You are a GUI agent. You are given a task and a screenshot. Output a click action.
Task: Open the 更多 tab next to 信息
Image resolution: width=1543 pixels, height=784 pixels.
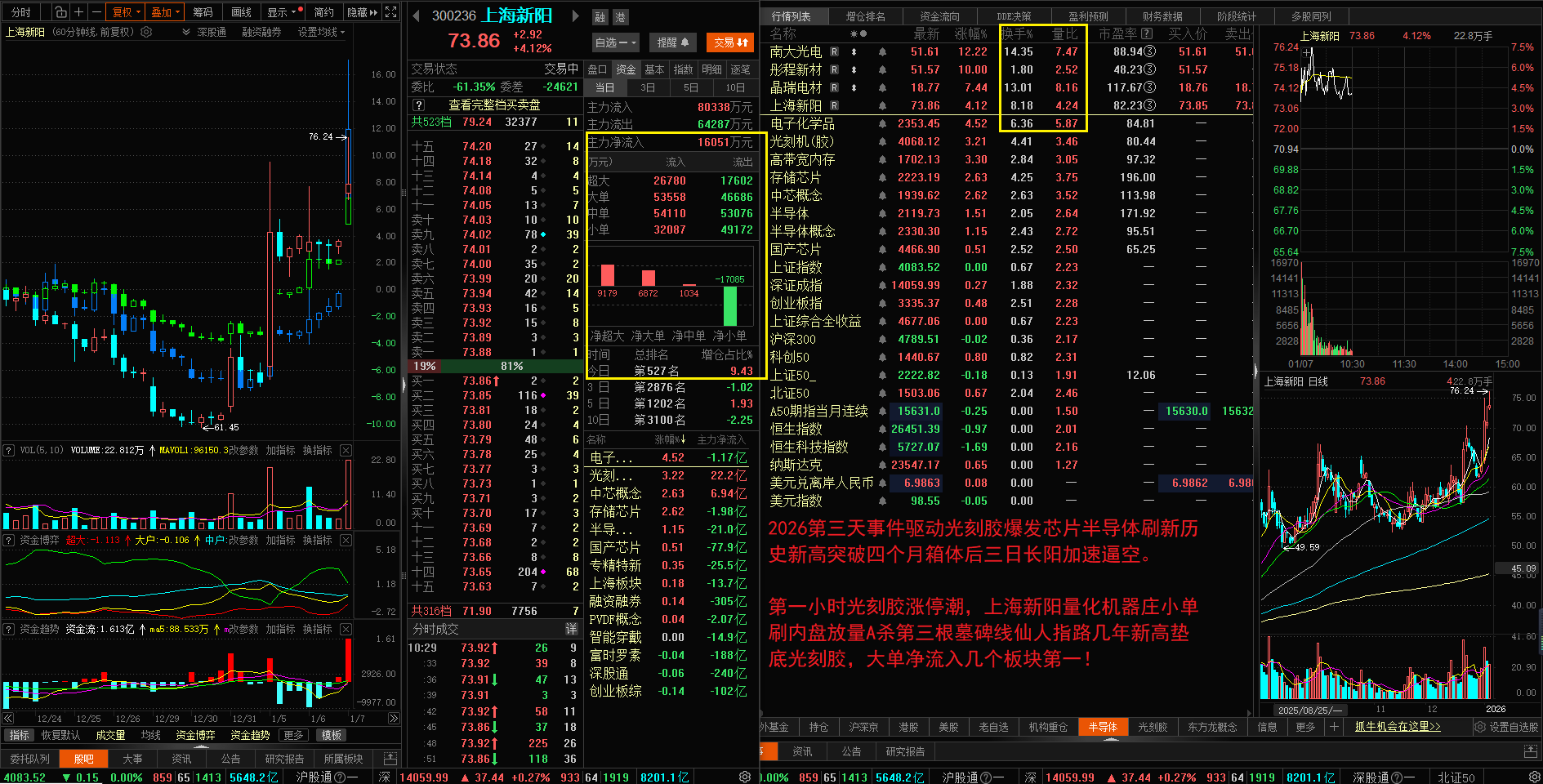[x=1305, y=726]
